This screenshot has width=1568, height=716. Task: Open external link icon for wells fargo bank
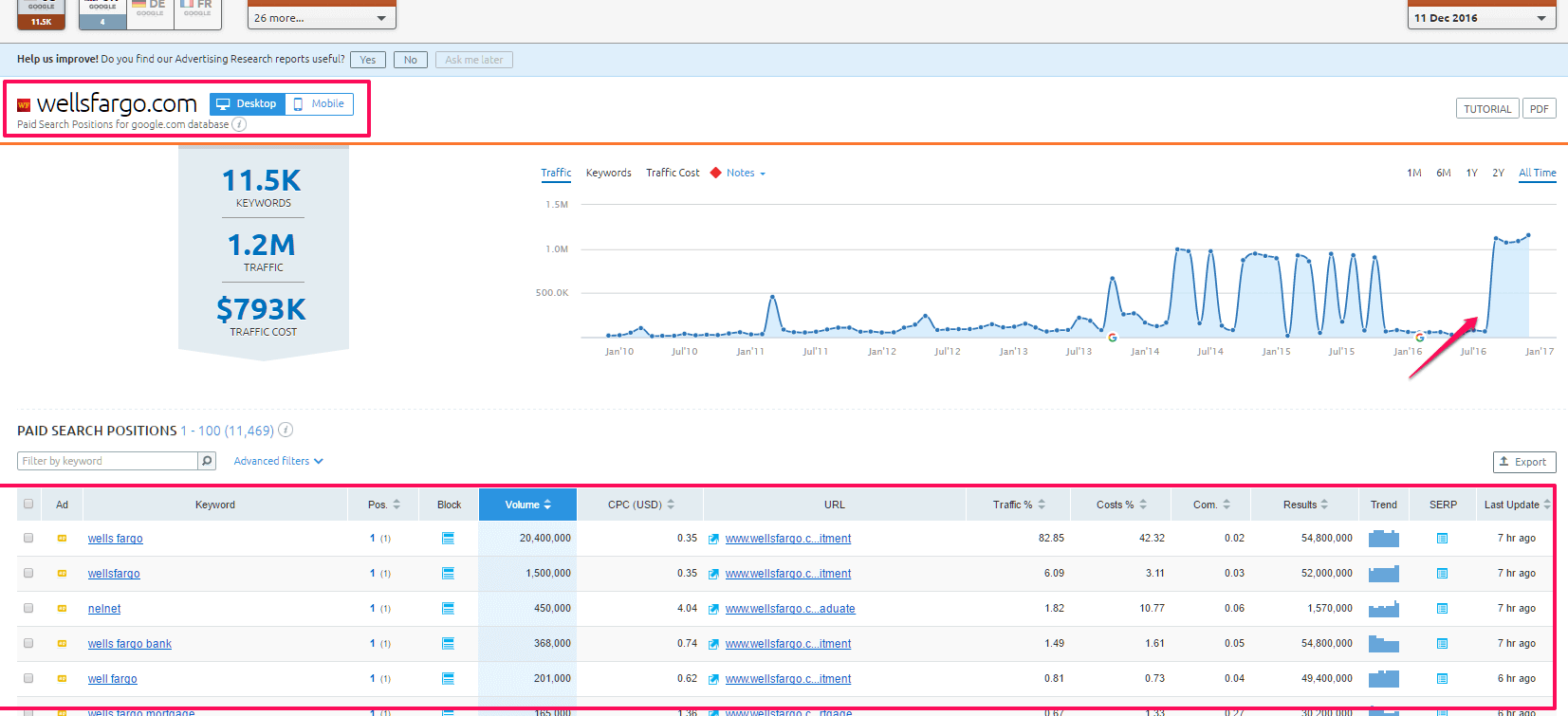[x=713, y=644]
